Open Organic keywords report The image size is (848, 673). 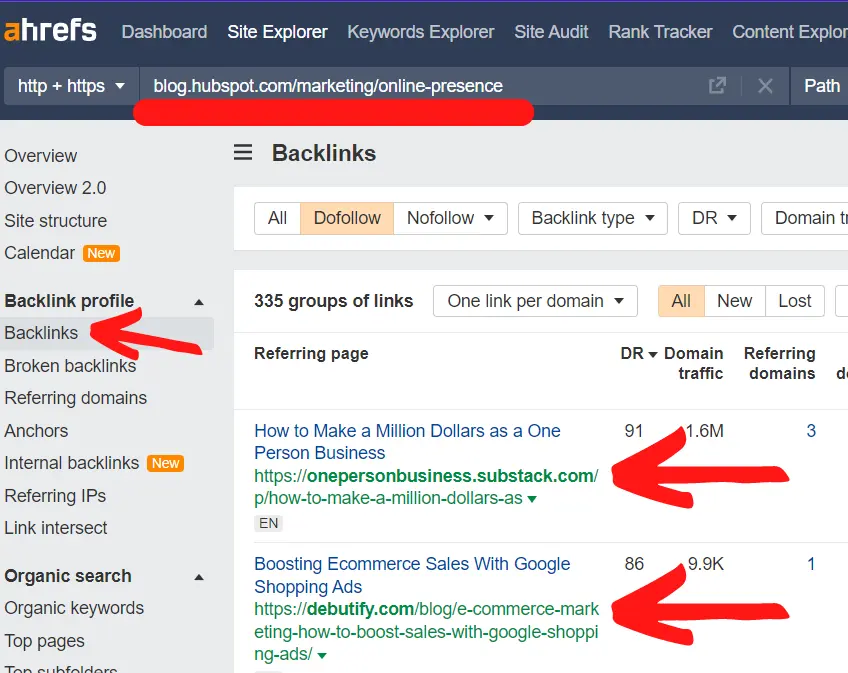click(74, 608)
